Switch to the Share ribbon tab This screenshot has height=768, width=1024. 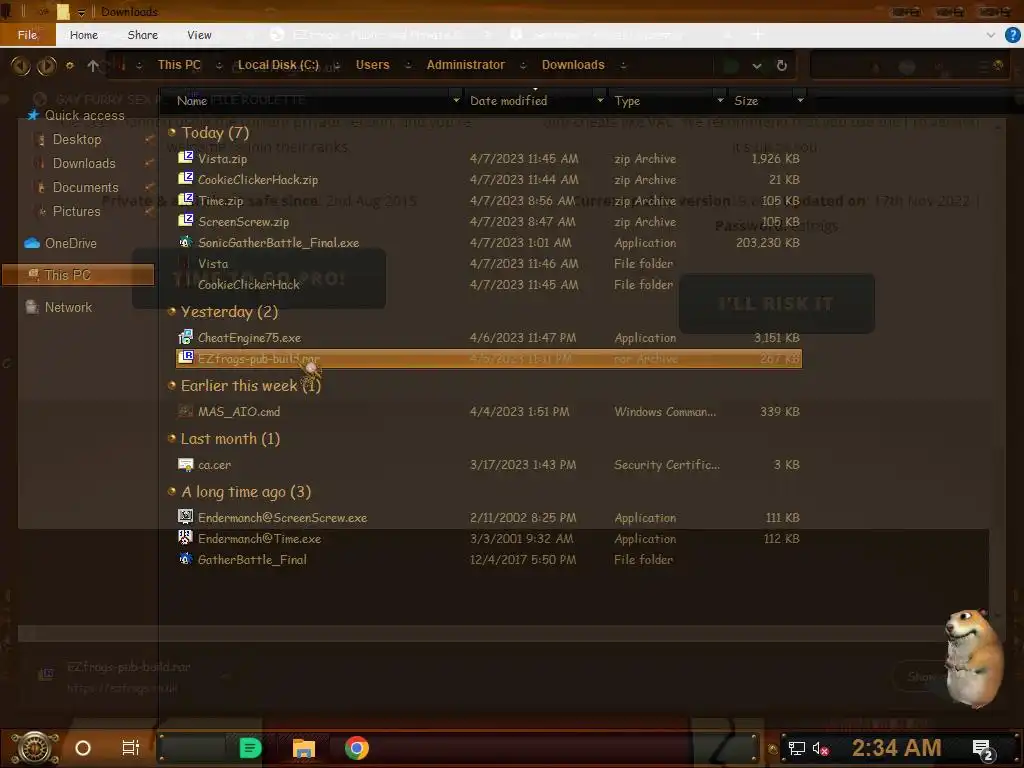142,35
